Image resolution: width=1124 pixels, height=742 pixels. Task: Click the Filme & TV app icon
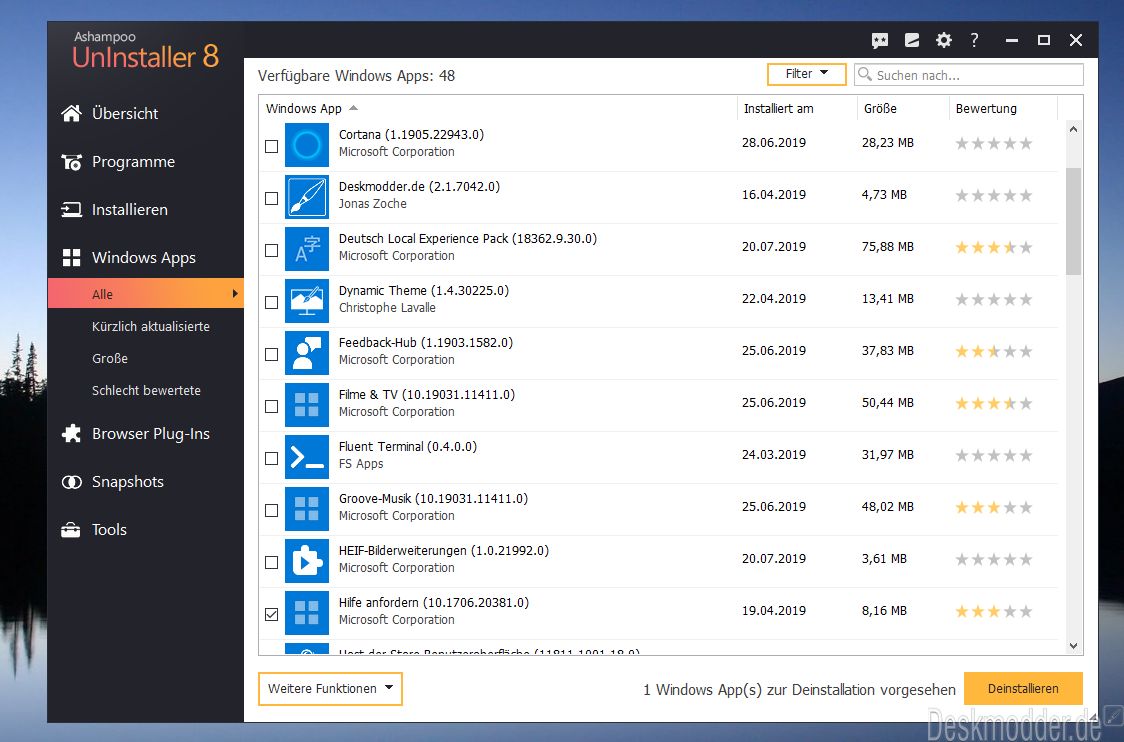pos(307,405)
